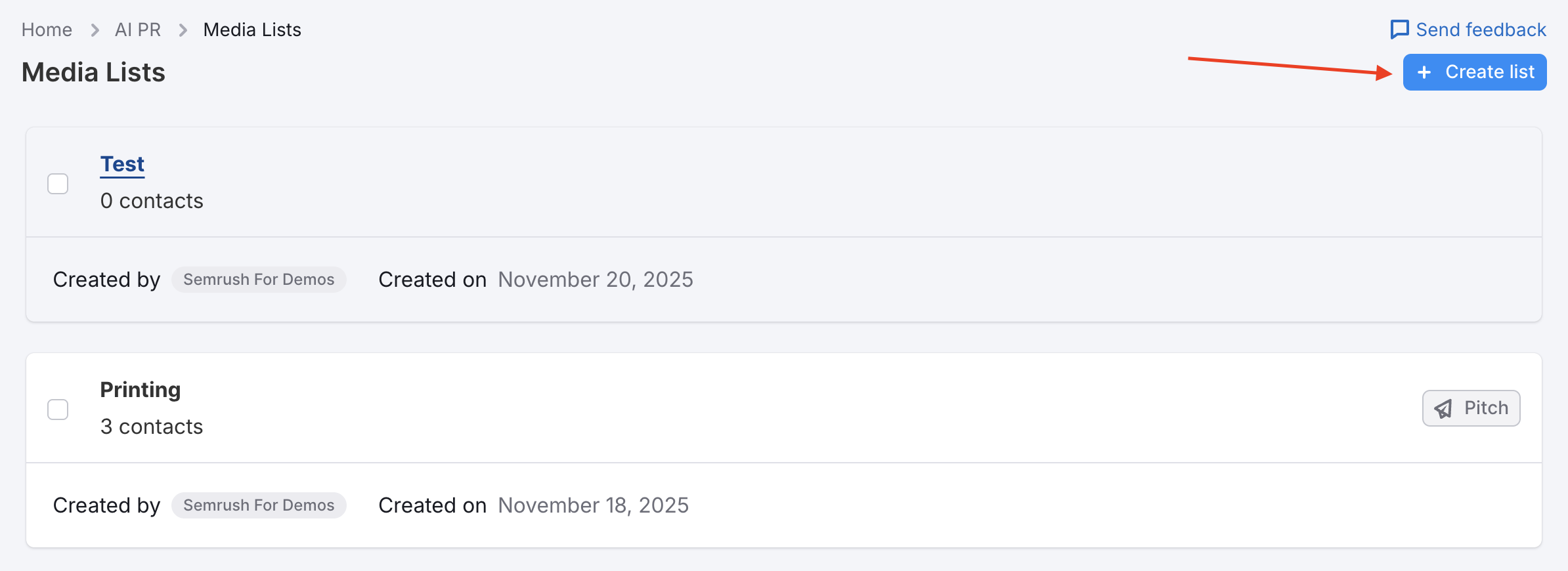The width and height of the screenshot is (1568, 571).
Task: Click the chevron arrow after Home breadcrumb
Action: pos(95,30)
